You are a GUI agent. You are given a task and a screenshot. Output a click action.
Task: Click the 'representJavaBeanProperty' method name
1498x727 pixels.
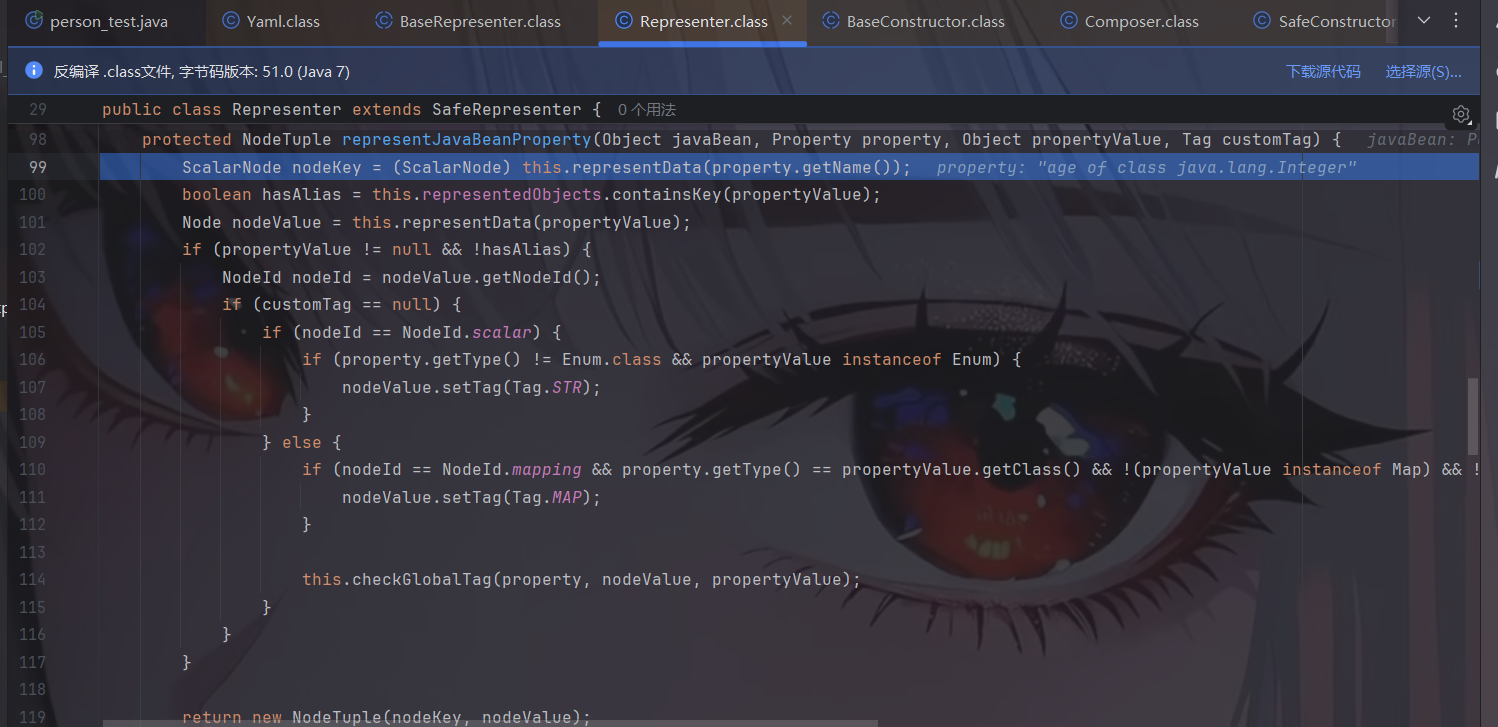click(x=467, y=139)
